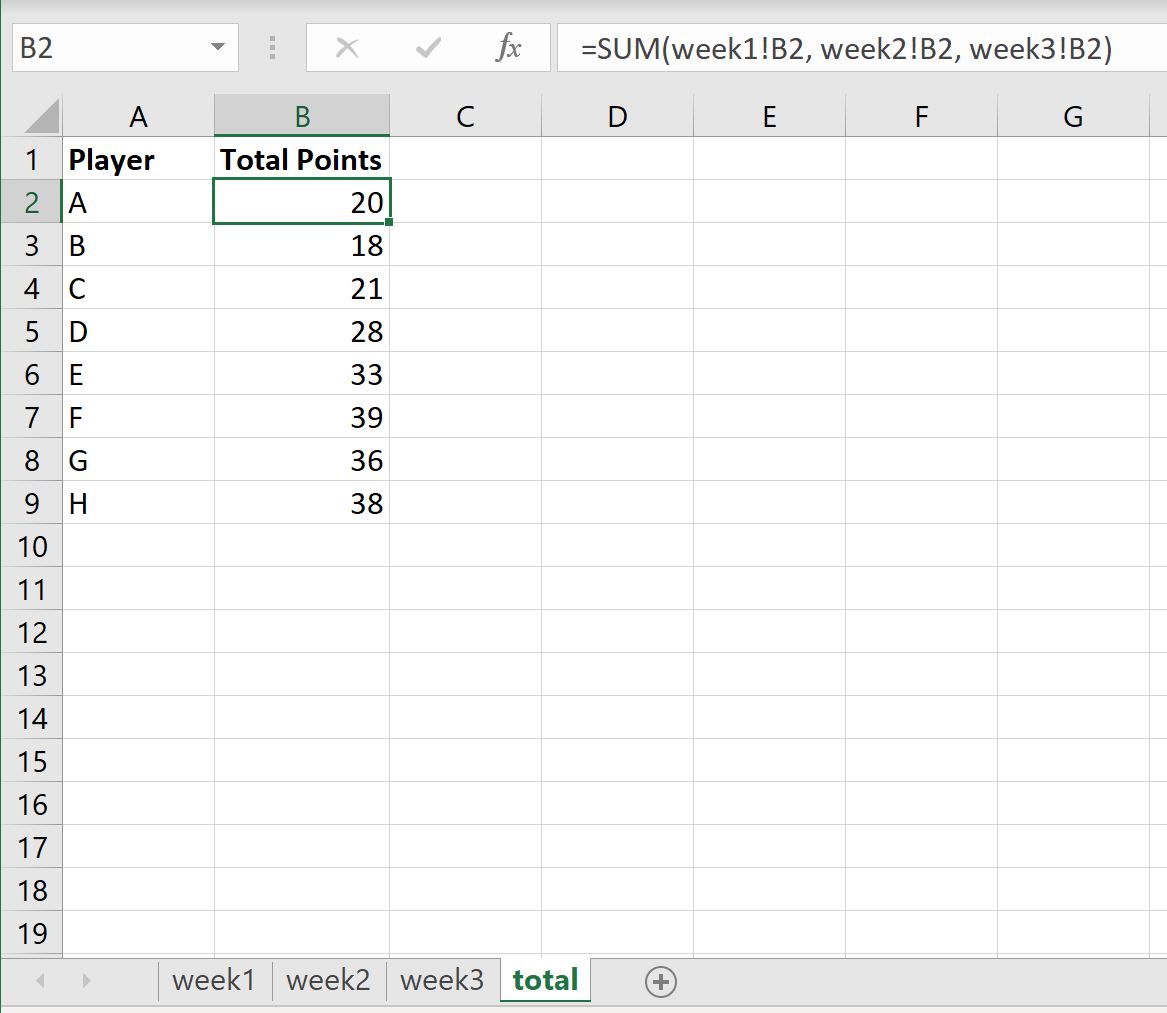Click the Enter checkmark formula icon
Image resolution: width=1167 pixels, height=1013 pixels.
[428, 48]
